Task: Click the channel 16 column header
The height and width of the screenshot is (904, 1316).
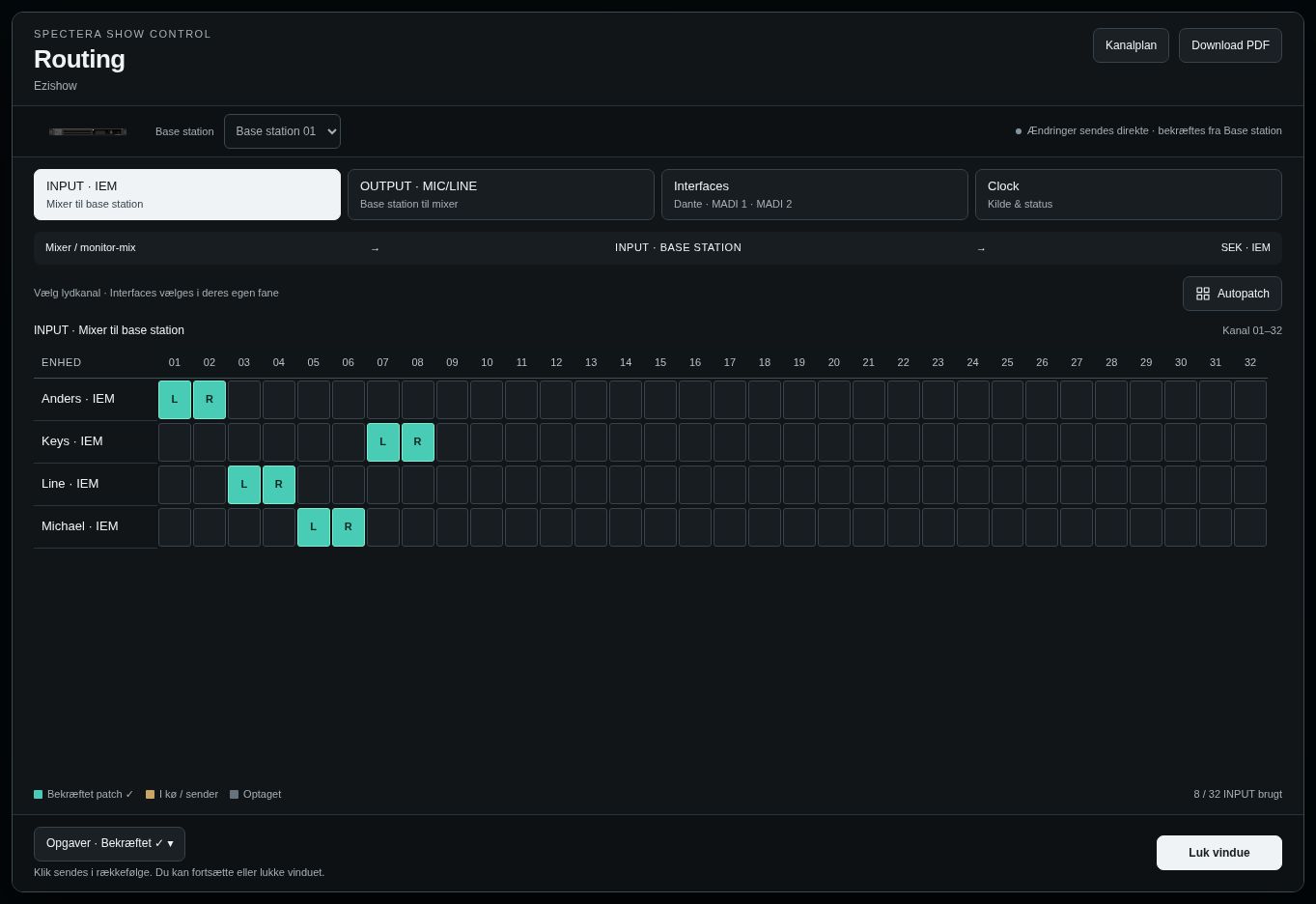Action: (695, 362)
